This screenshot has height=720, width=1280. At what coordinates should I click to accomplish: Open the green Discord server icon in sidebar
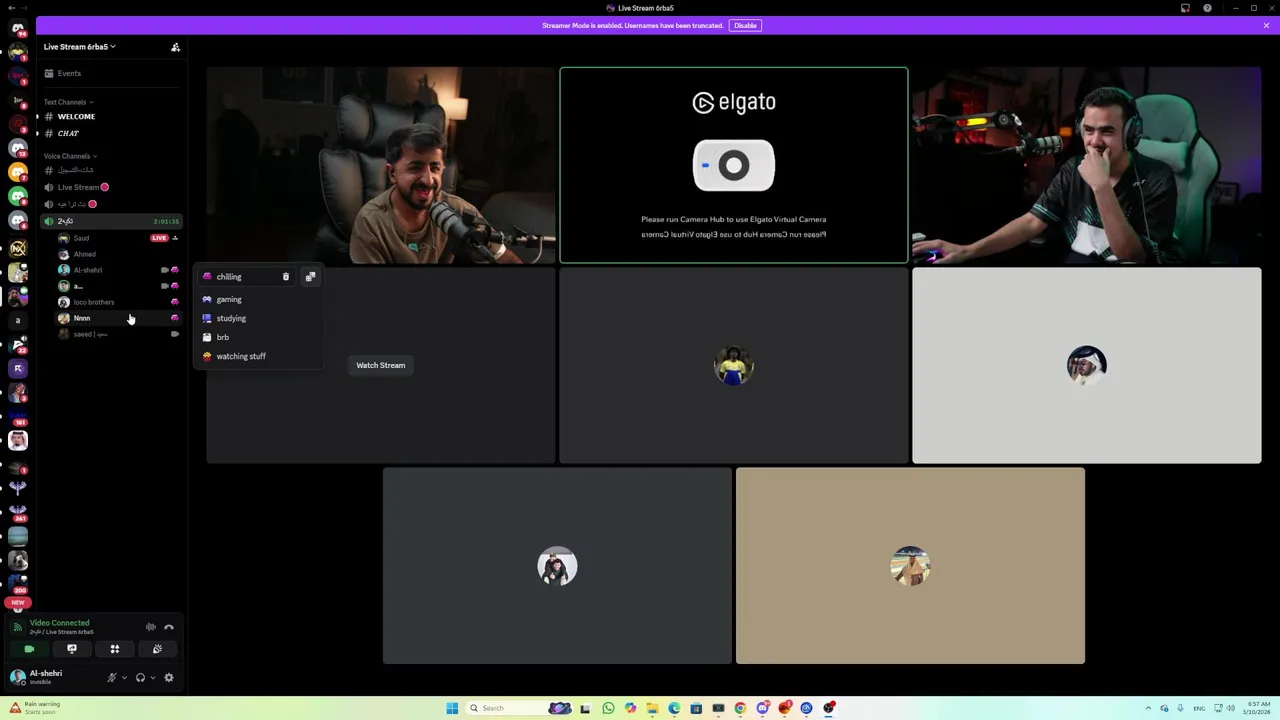click(18, 196)
